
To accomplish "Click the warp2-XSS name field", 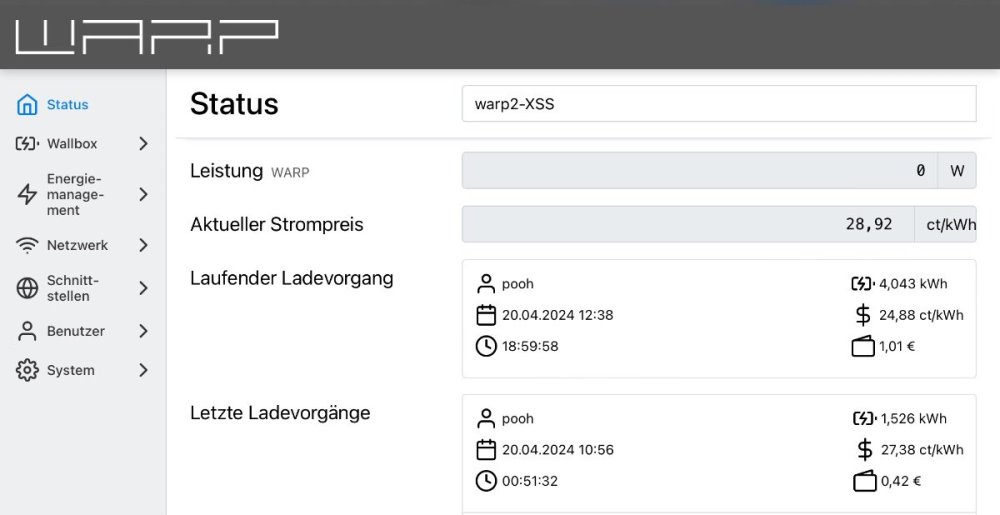I will (x=718, y=104).
